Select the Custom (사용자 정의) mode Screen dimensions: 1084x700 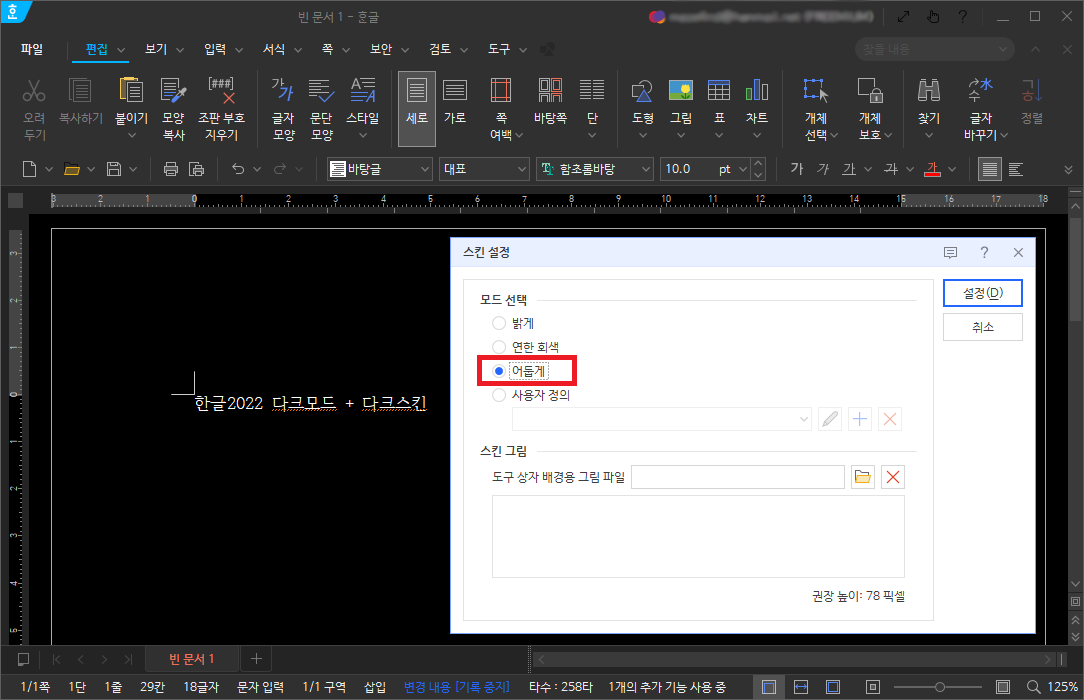[498, 395]
